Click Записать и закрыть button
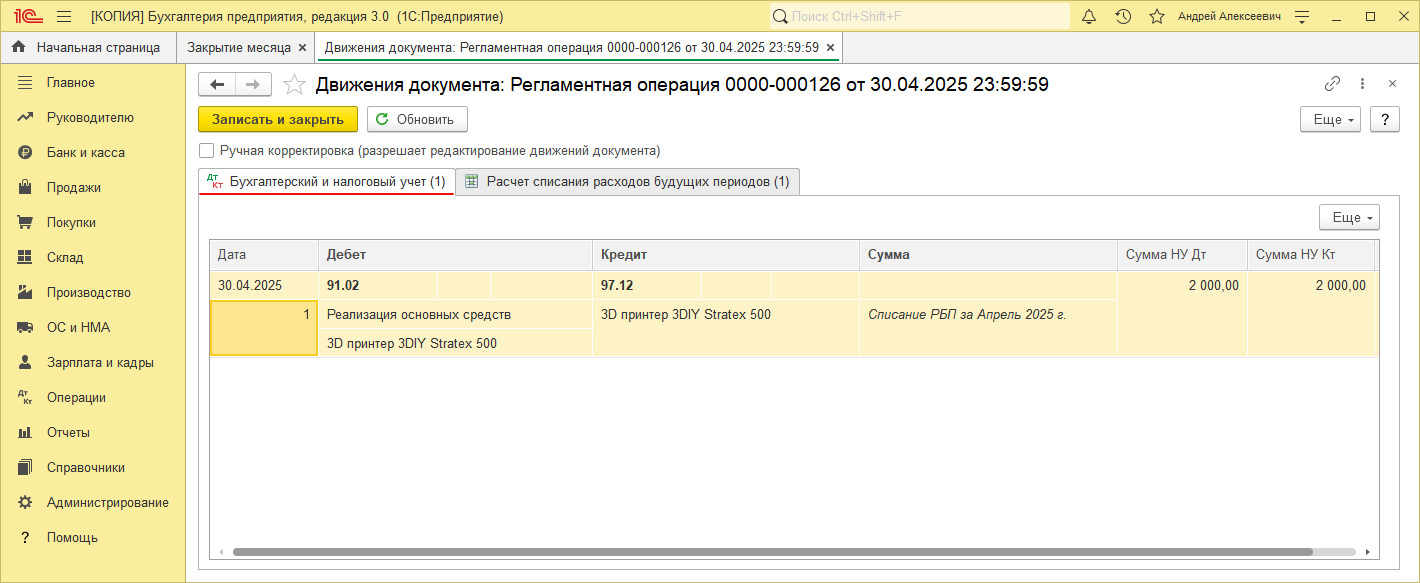This screenshot has width=1420, height=583. 278,119
